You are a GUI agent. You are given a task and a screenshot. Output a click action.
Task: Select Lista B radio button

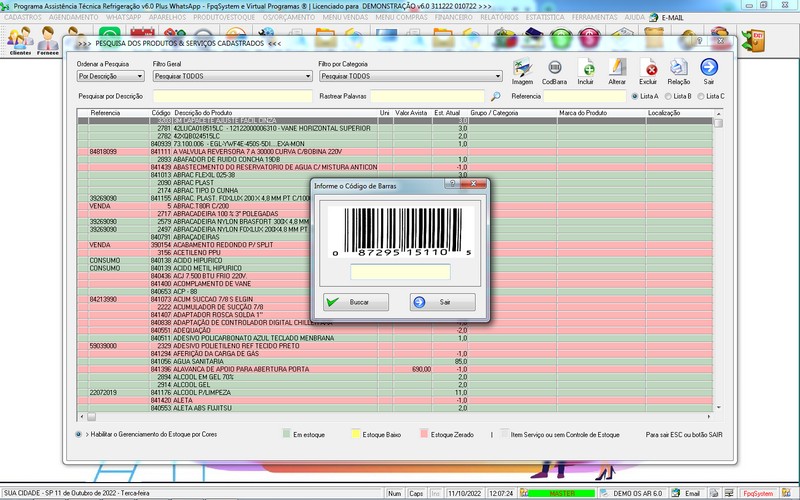point(668,96)
